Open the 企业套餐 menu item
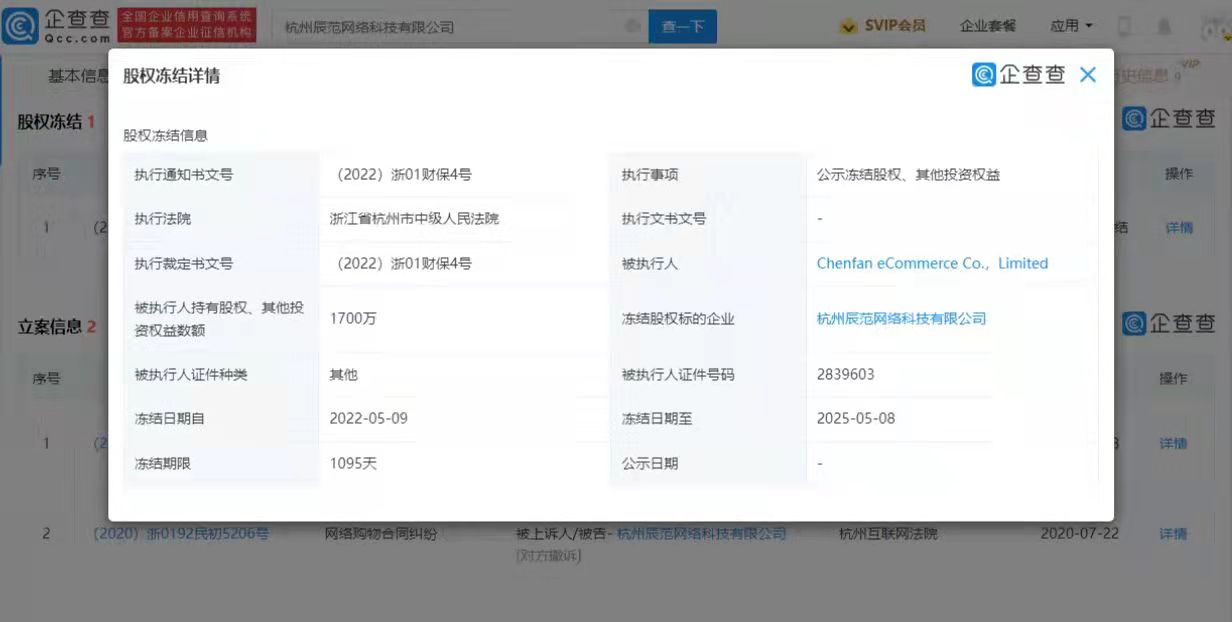Image resolution: width=1232 pixels, height=622 pixels. [x=988, y=26]
